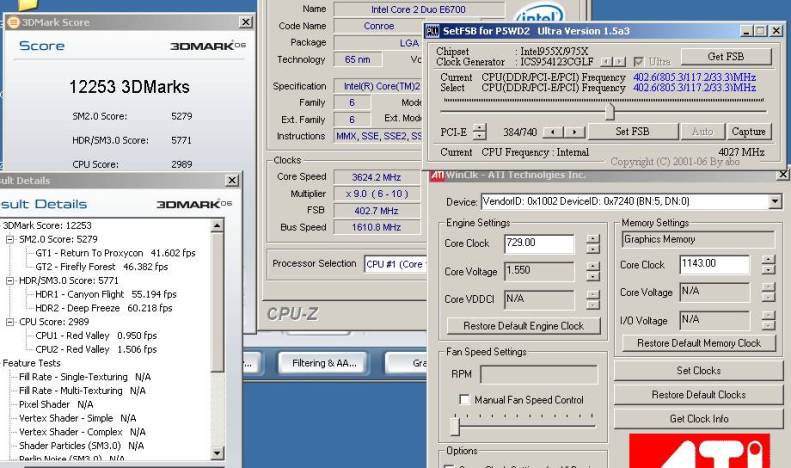This screenshot has width=791, height=468.
Task: Collapse the SM2.0 Score tree node
Action: coord(10,240)
